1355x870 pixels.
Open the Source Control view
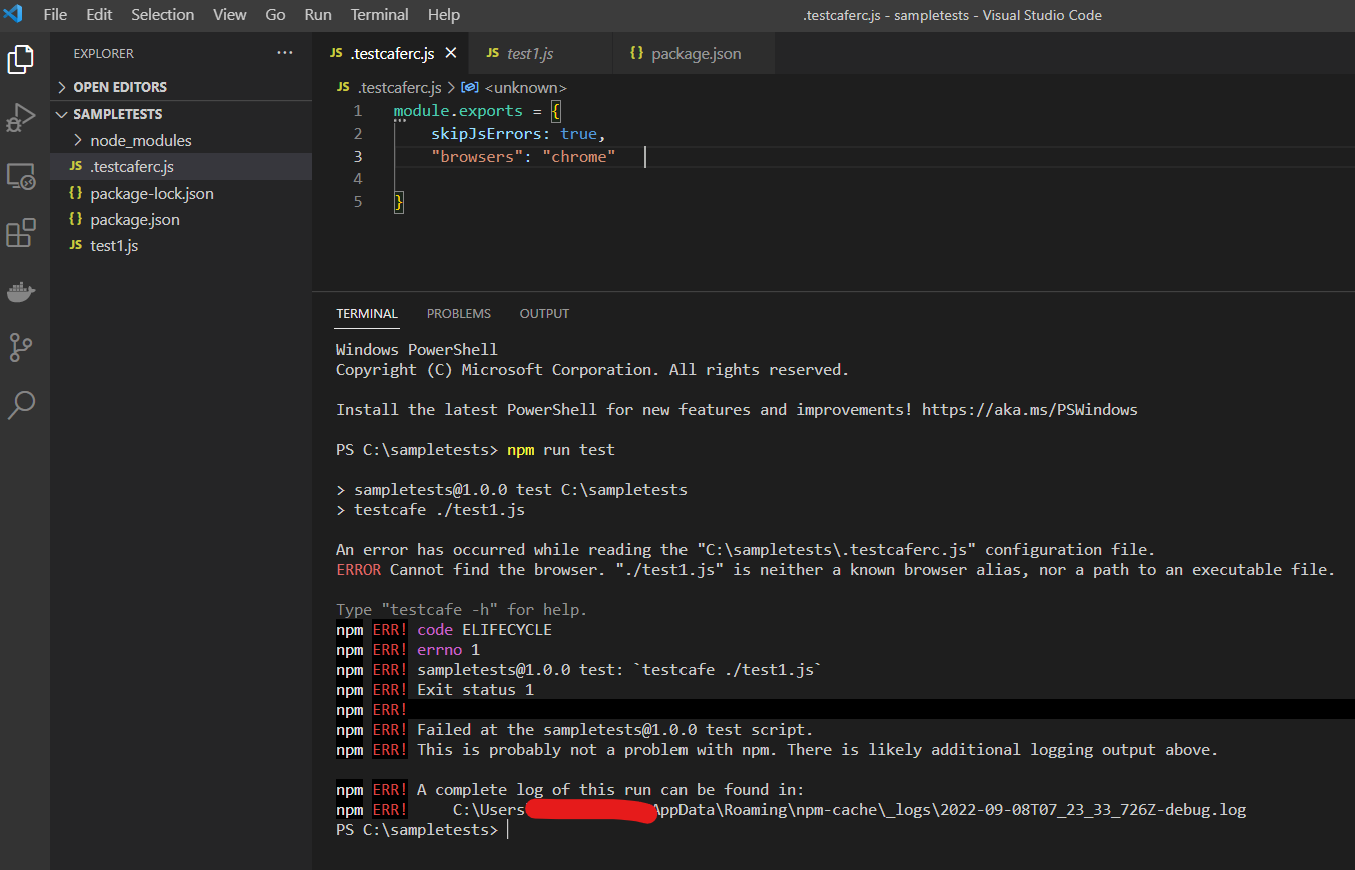(x=21, y=347)
